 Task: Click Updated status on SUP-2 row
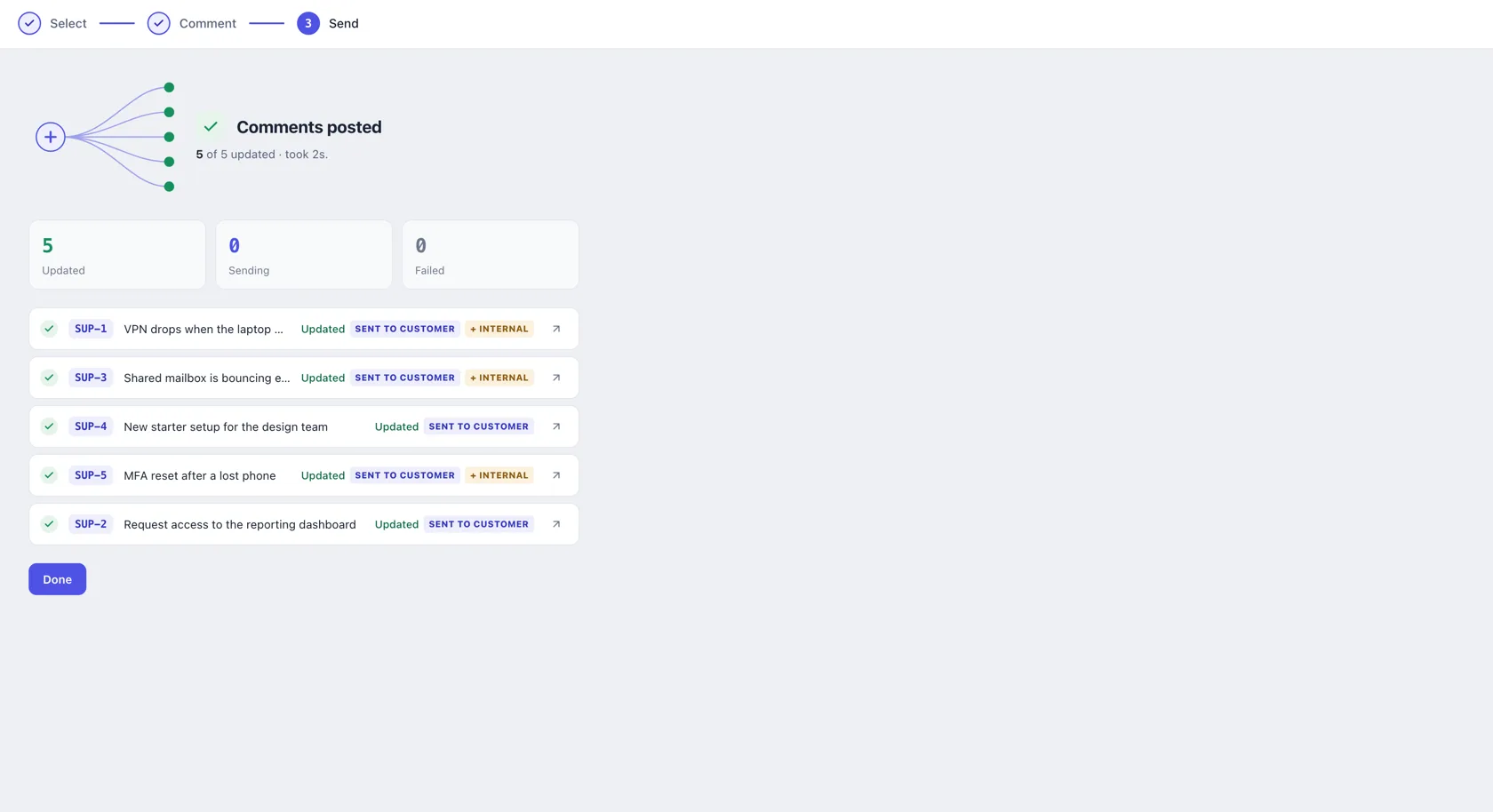click(396, 524)
